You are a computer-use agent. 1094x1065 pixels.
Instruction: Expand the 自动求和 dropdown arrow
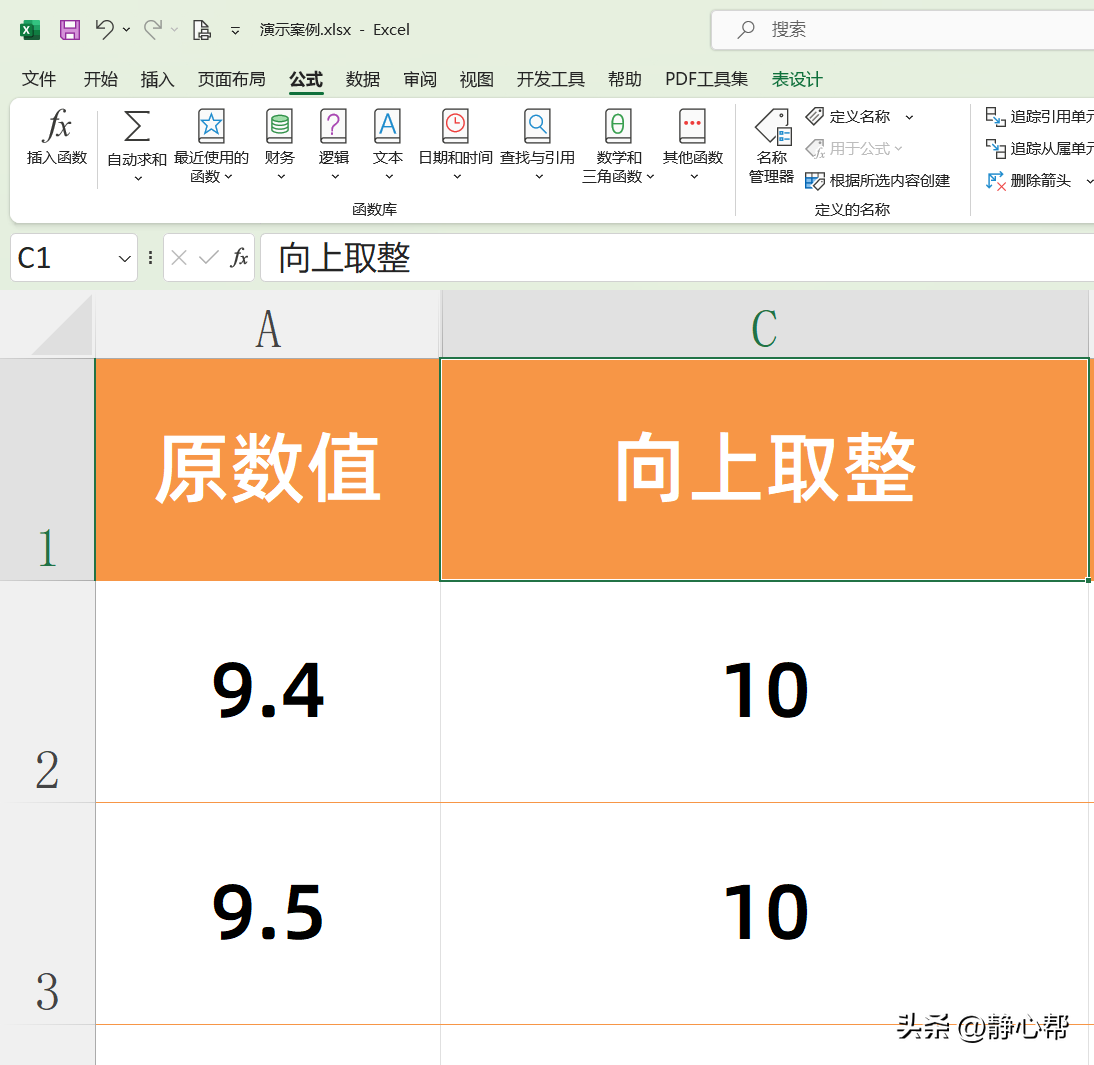[138, 179]
